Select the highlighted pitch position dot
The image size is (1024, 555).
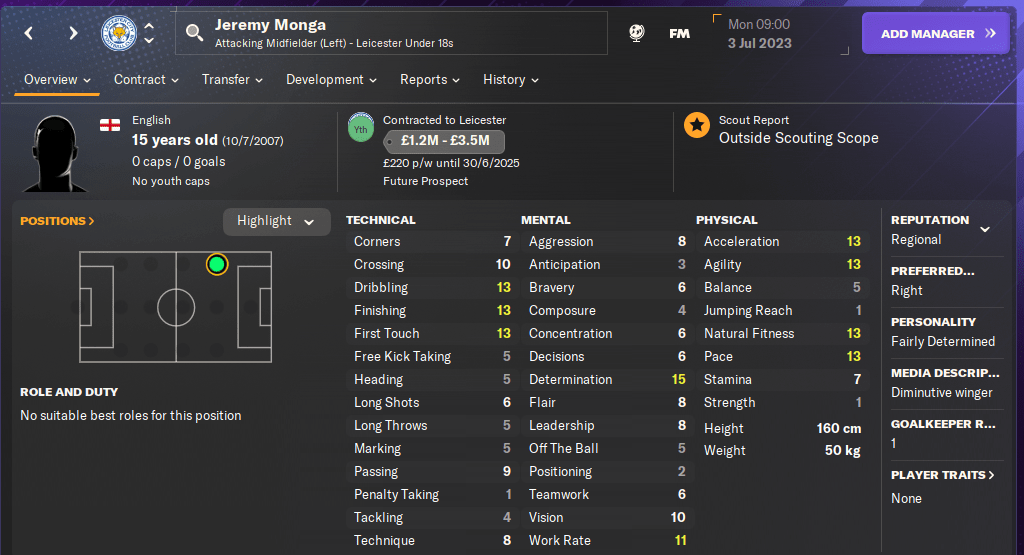217,264
